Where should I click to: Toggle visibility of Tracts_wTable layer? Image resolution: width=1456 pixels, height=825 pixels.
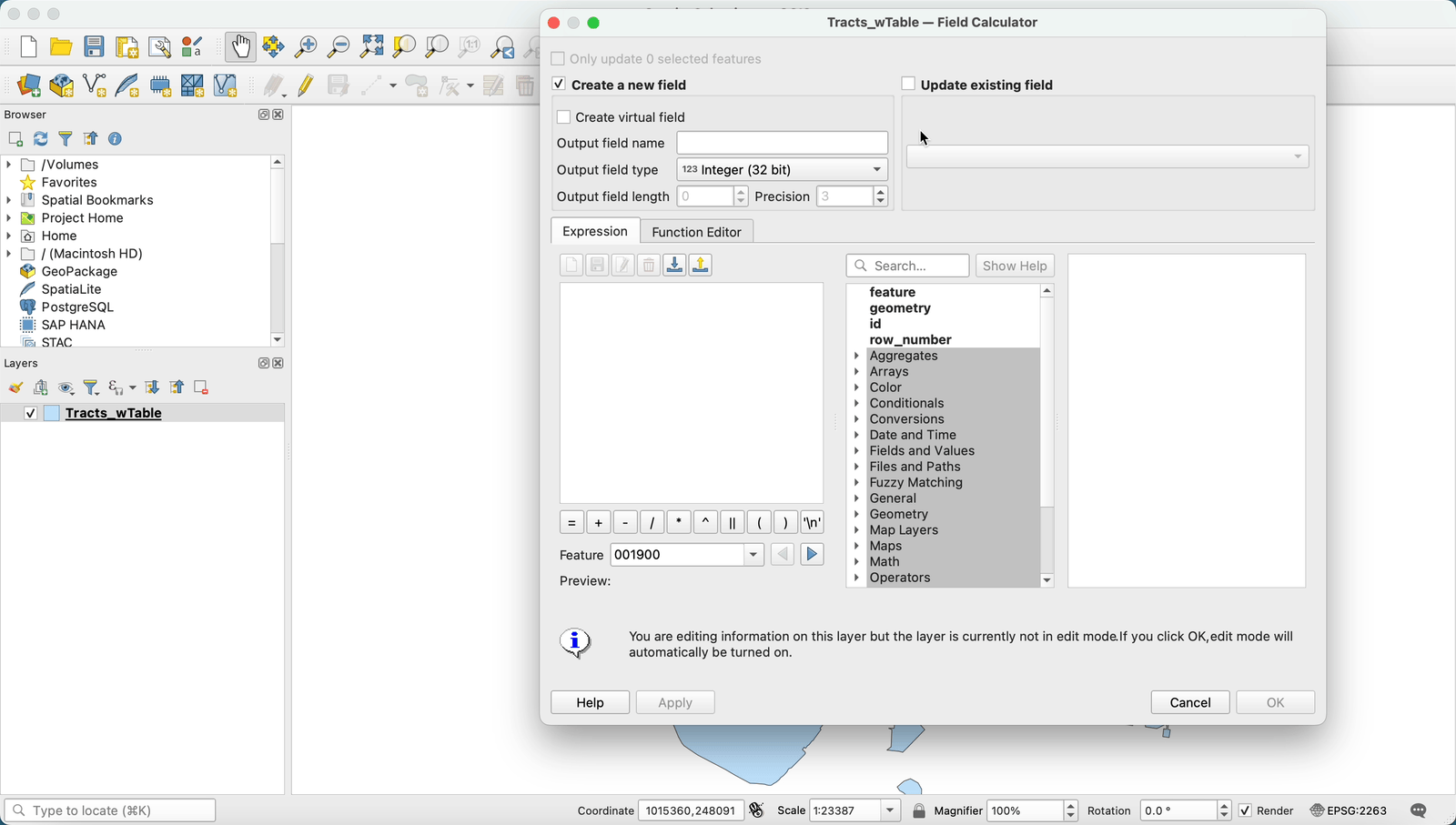(x=30, y=412)
